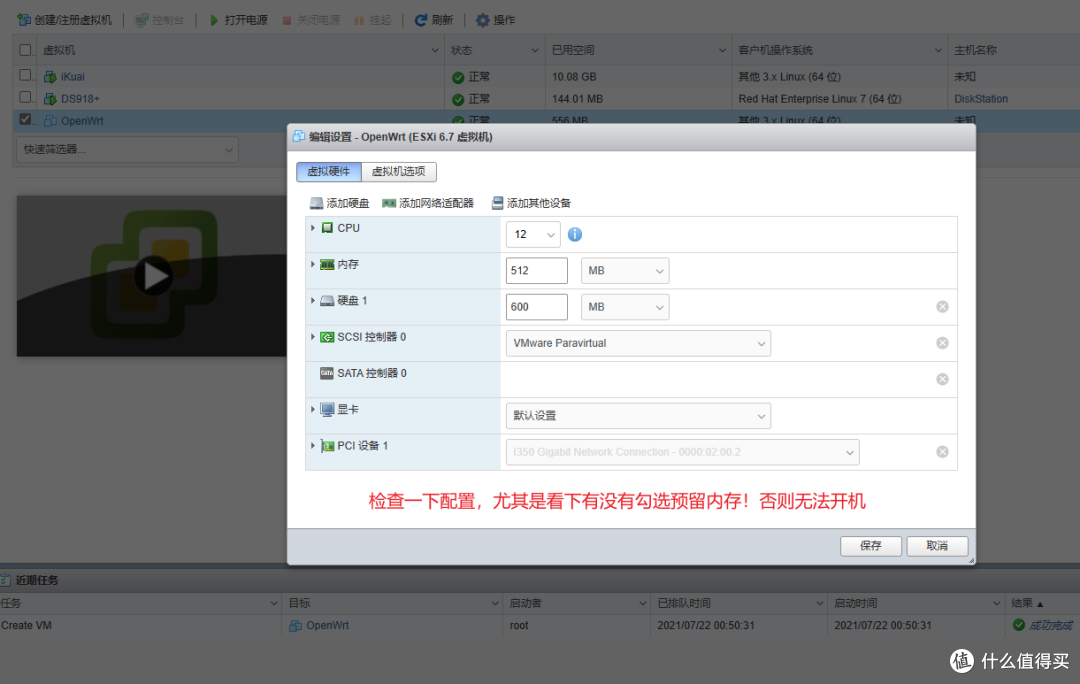Switch to the 虚拟机选项 tab
Screen dimensions: 1080x684
click(x=400, y=171)
